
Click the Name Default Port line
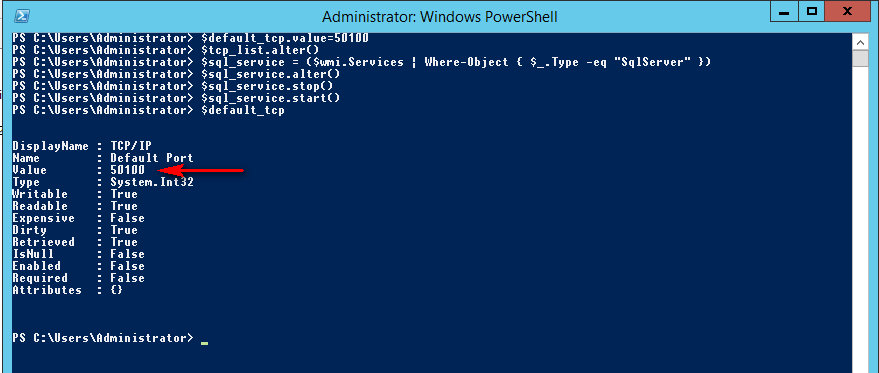click(103, 158)
